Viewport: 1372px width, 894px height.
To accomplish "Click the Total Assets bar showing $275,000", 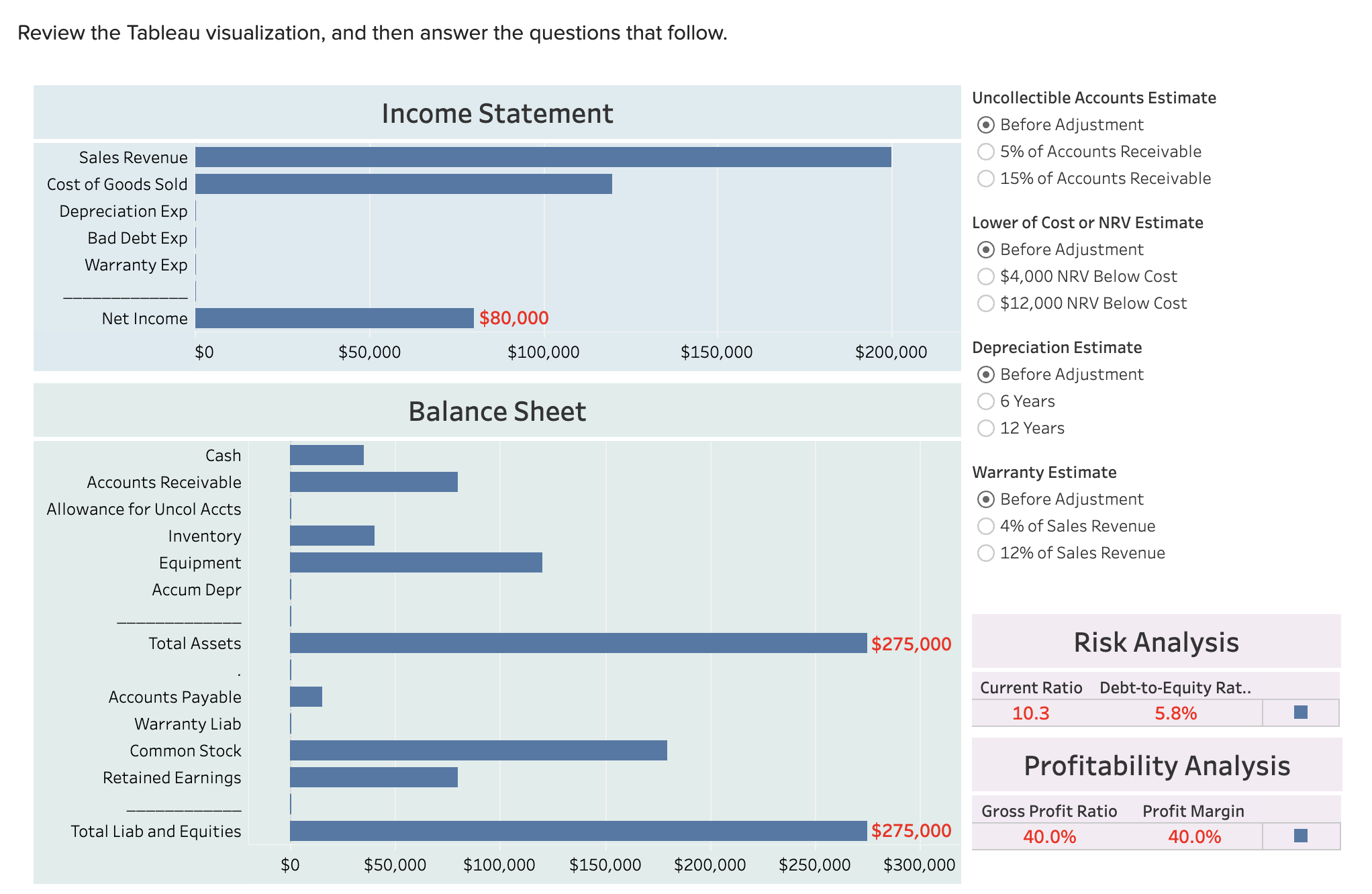I will tap(577, 643).
